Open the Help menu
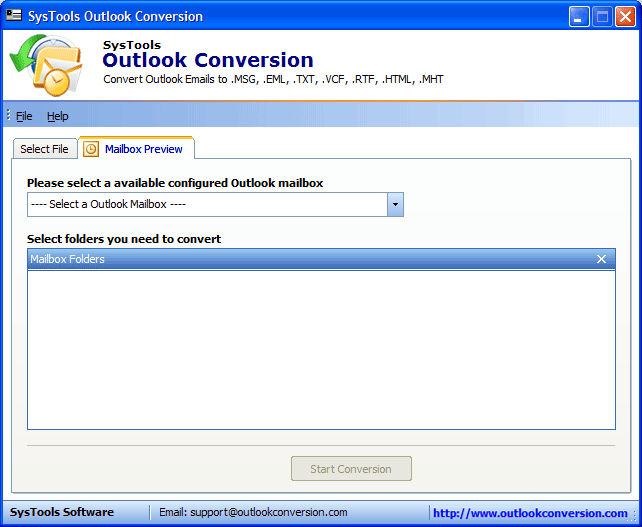The image size is (642, 527). (57, 116)
